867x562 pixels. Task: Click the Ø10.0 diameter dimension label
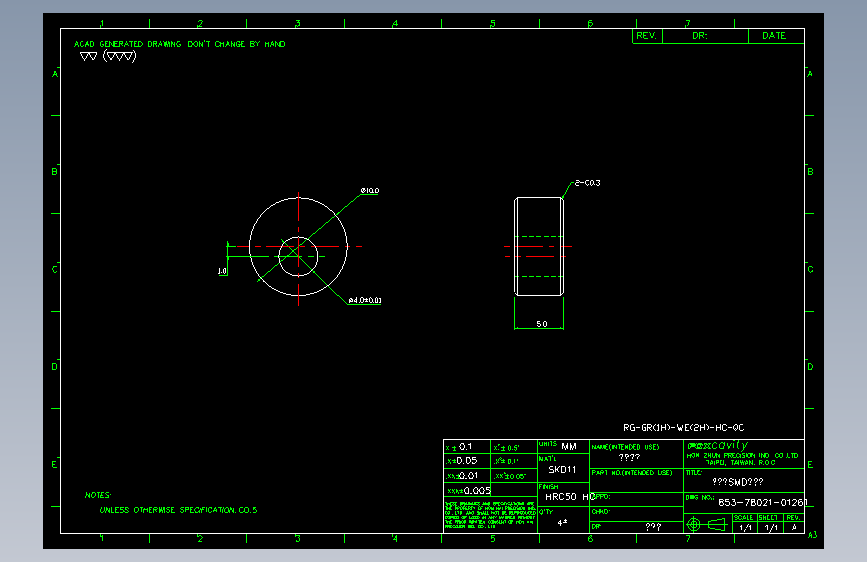tap(370, 191)
